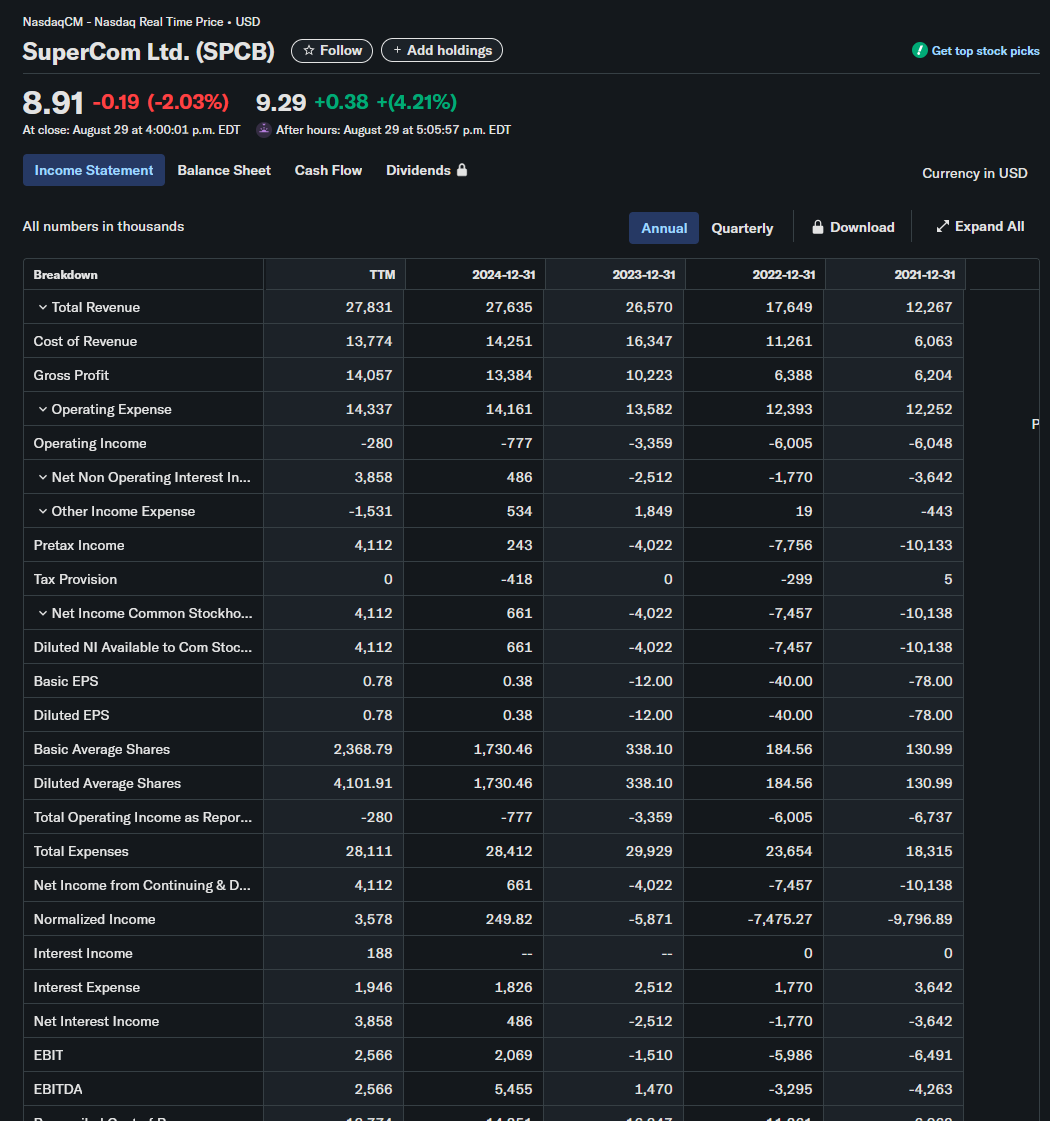Viewport: 1050px width, 1121px height.
Task: Open the Income Statement tab
Action: tap(94, 170)
